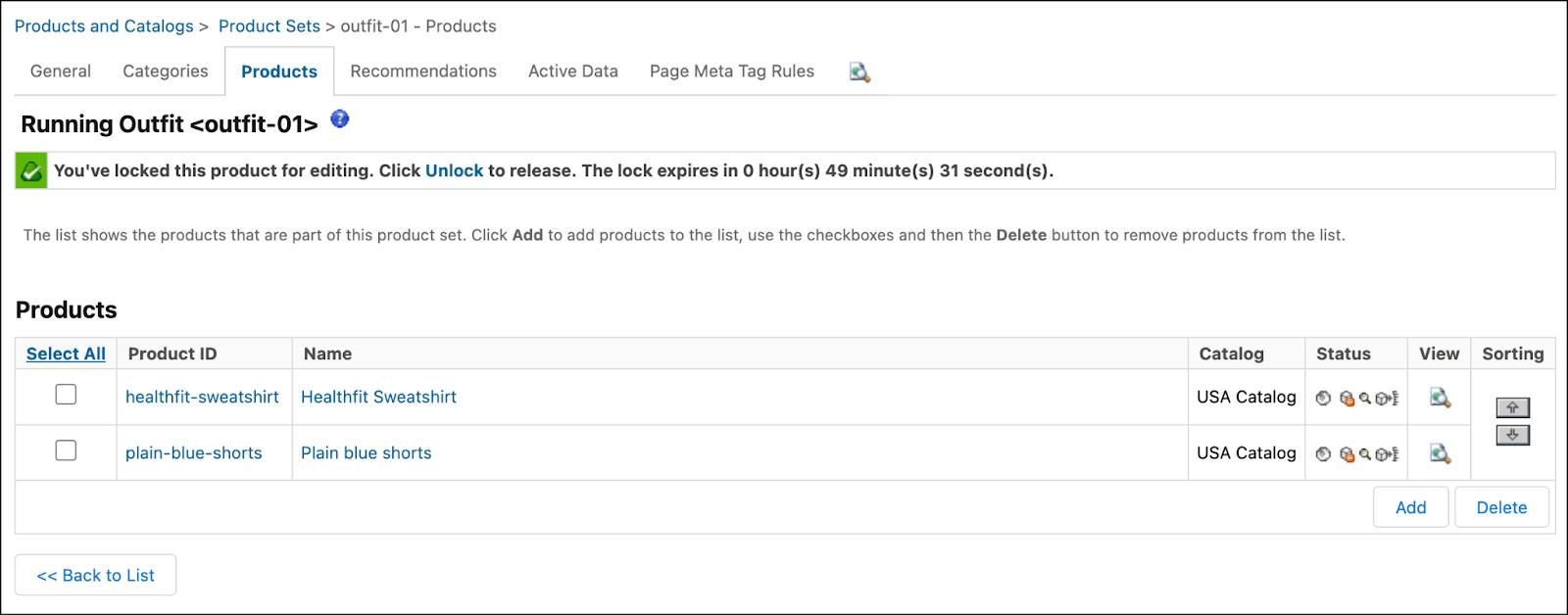
Task: Click orange cube availability icon for Healthfit Sweatshirt
Action: (x=1347, y=398)
